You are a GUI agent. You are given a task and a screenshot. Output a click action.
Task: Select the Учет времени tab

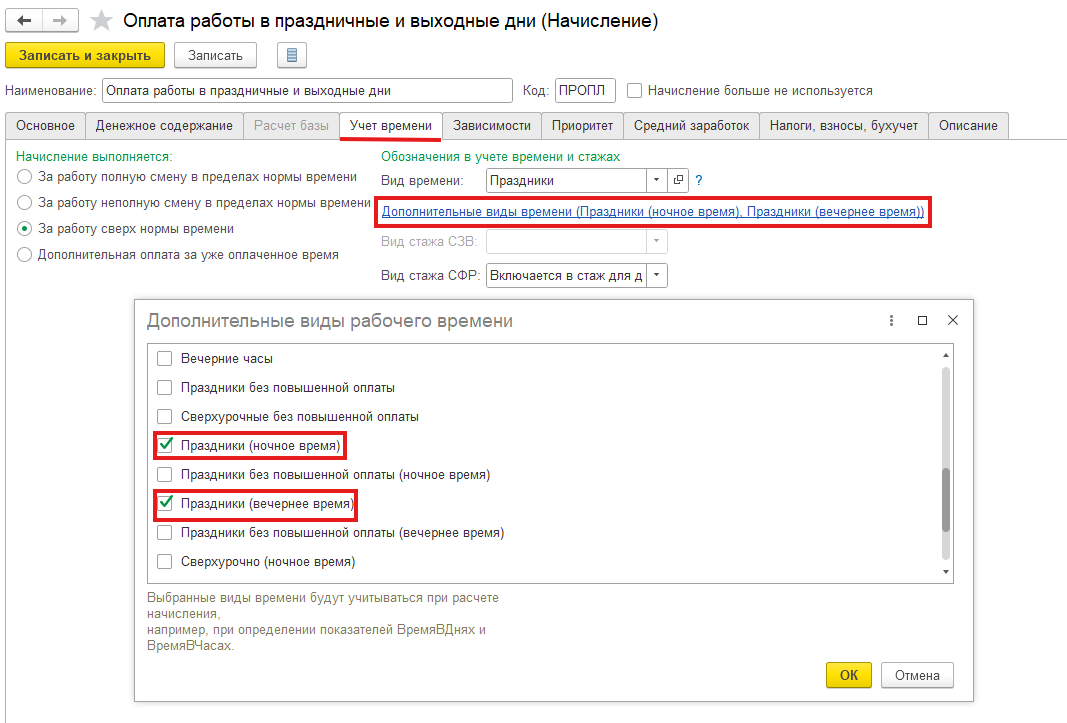coord(391,126)
